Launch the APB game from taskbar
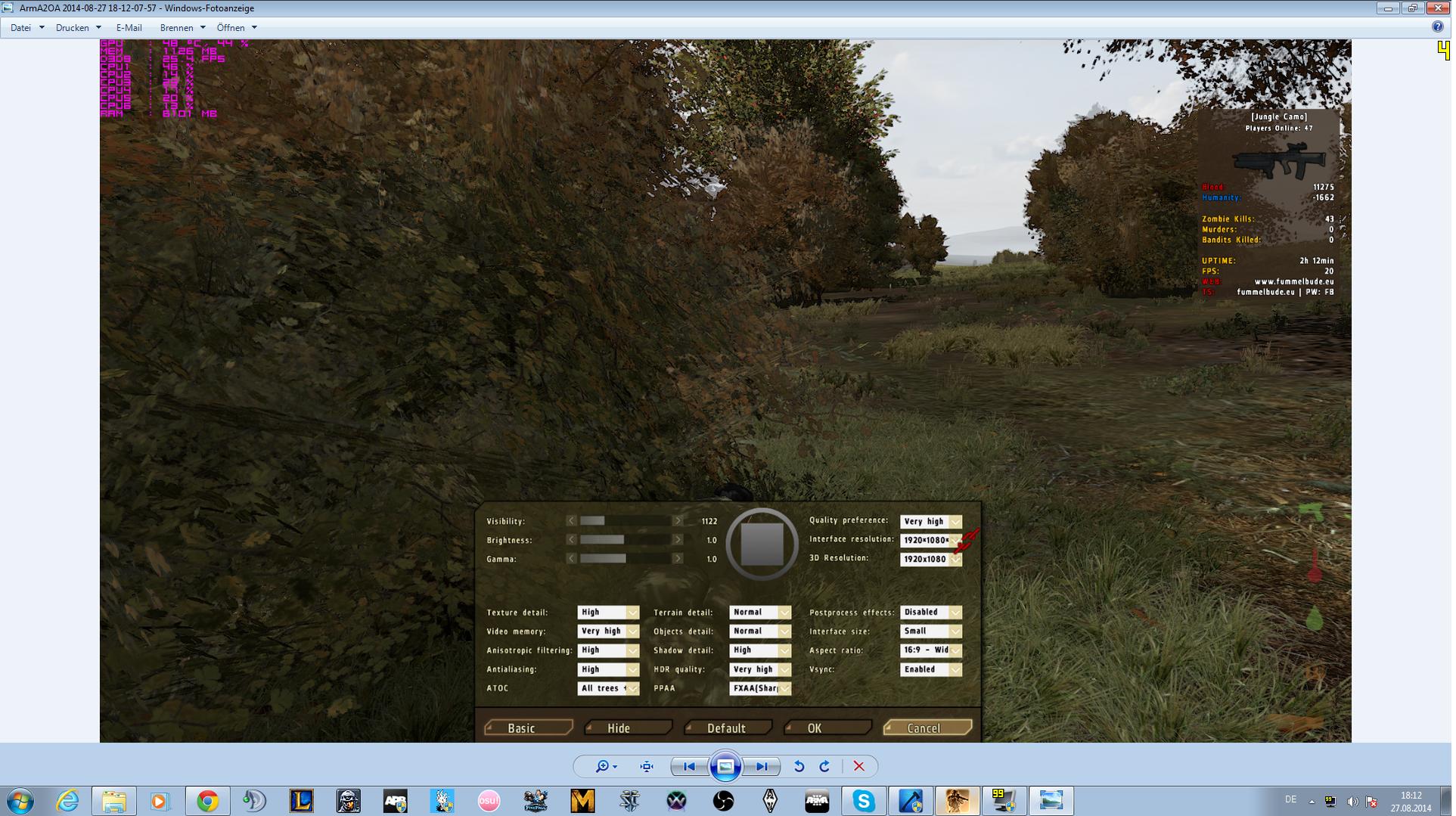 point(395,801)
